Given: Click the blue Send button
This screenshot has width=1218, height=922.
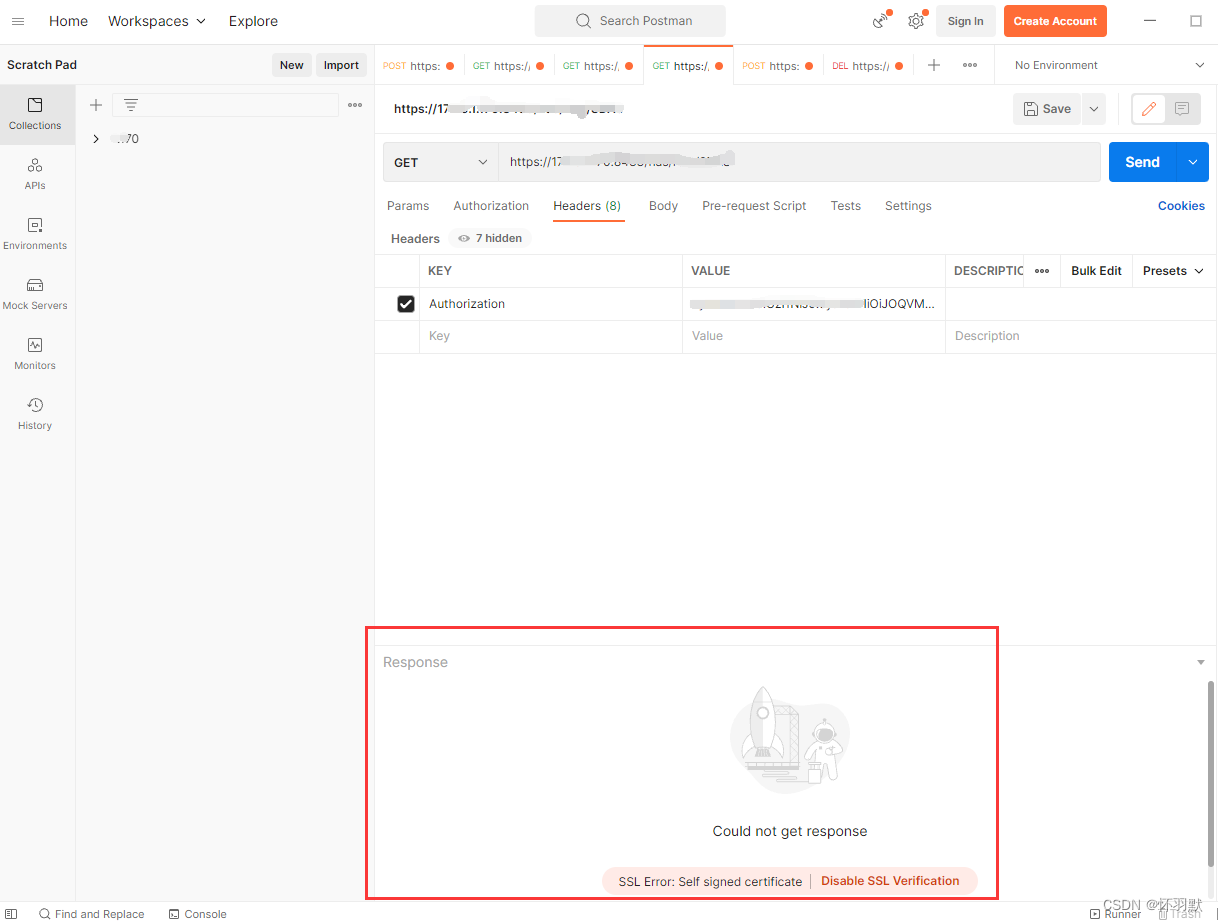Looking at the screenshot, I should (x=1143, y=162).
